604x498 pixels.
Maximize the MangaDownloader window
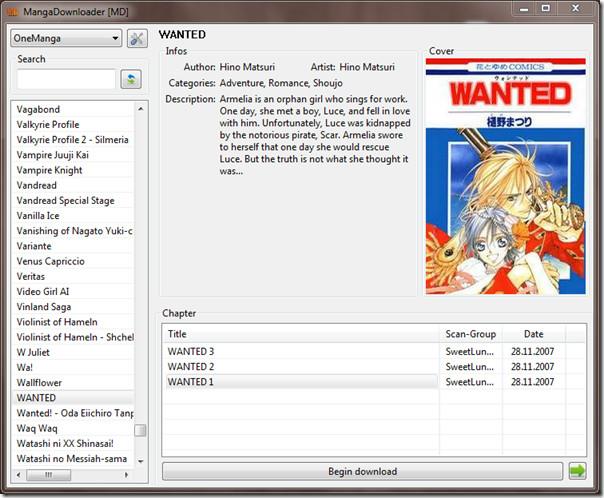click(x=545, y=9)
